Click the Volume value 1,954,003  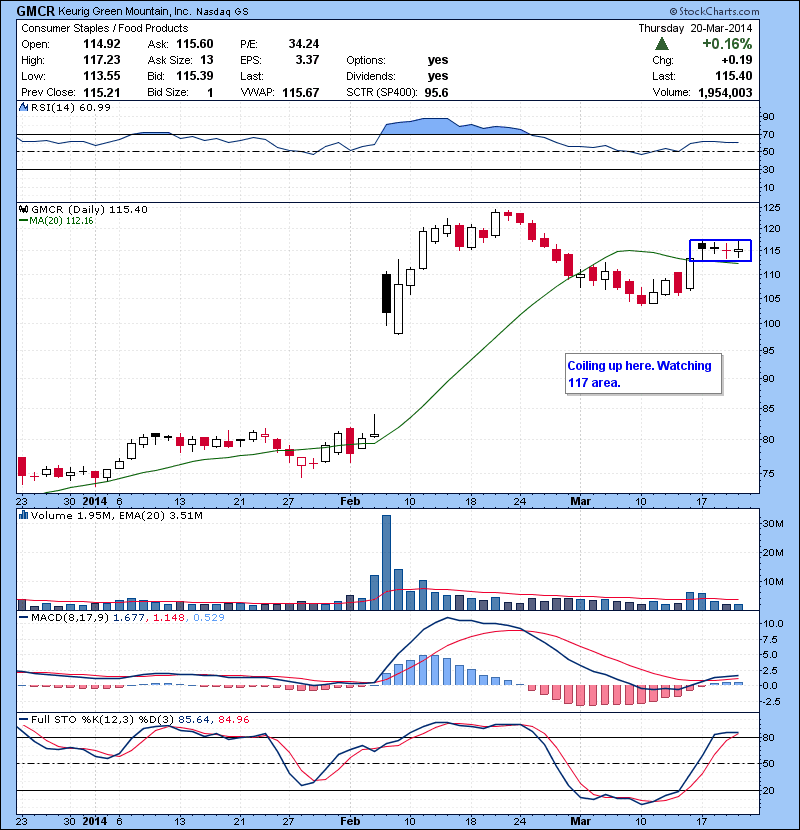(x=725, y=92)
